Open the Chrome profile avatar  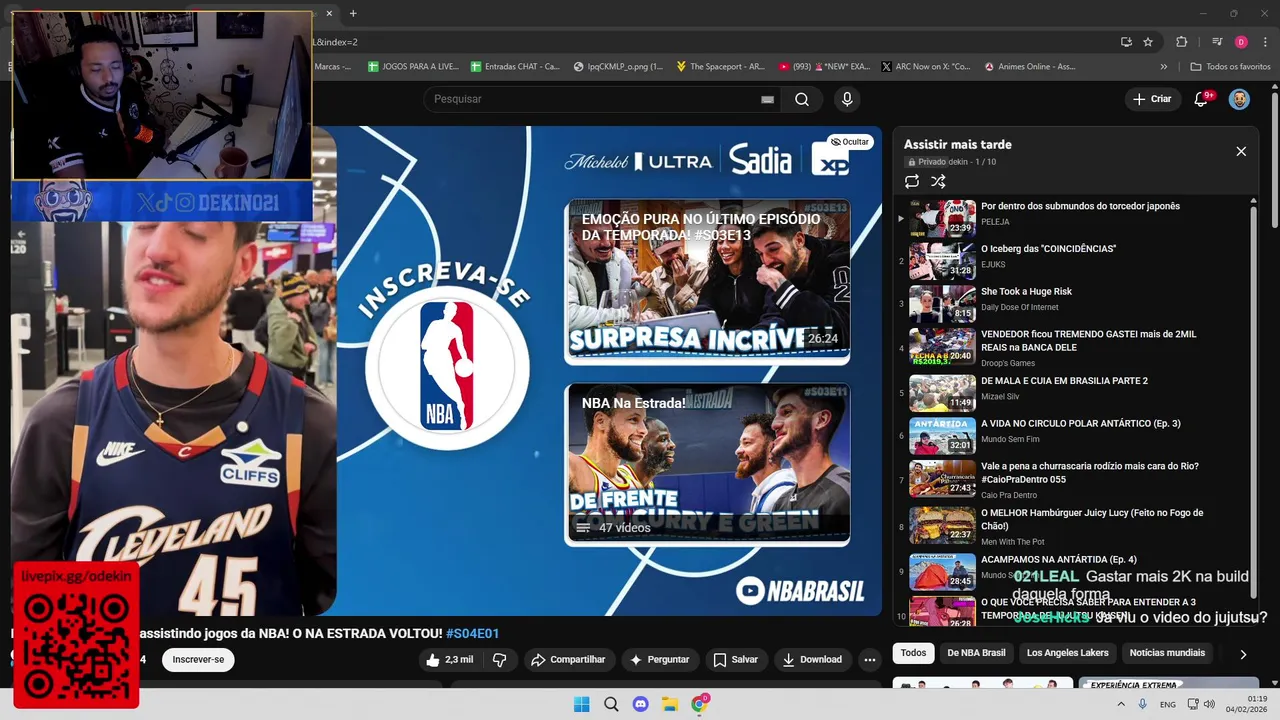point(1241,42)
